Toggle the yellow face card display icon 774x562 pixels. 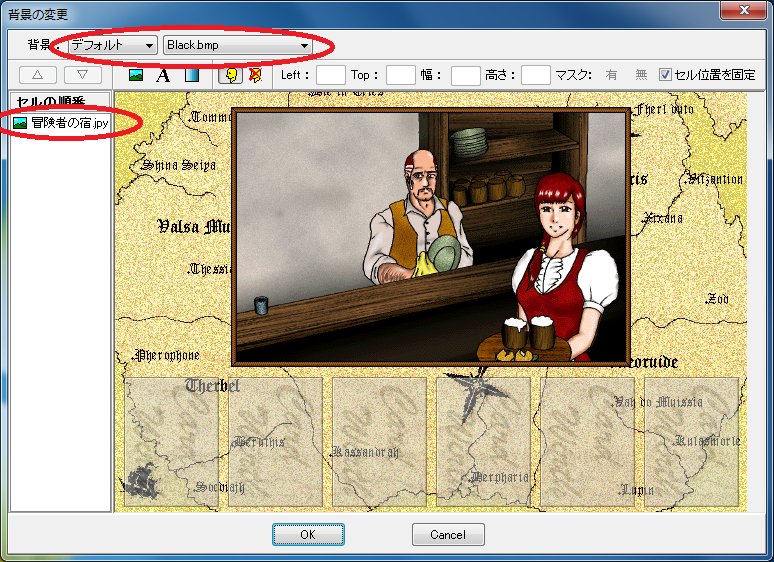click(x=231, y=75)
